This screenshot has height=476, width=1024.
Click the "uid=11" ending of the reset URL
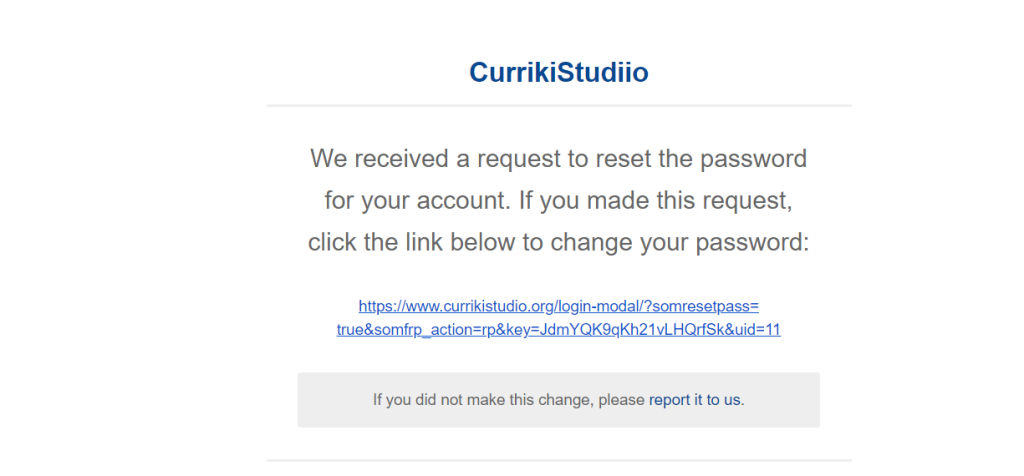[761, 330]
